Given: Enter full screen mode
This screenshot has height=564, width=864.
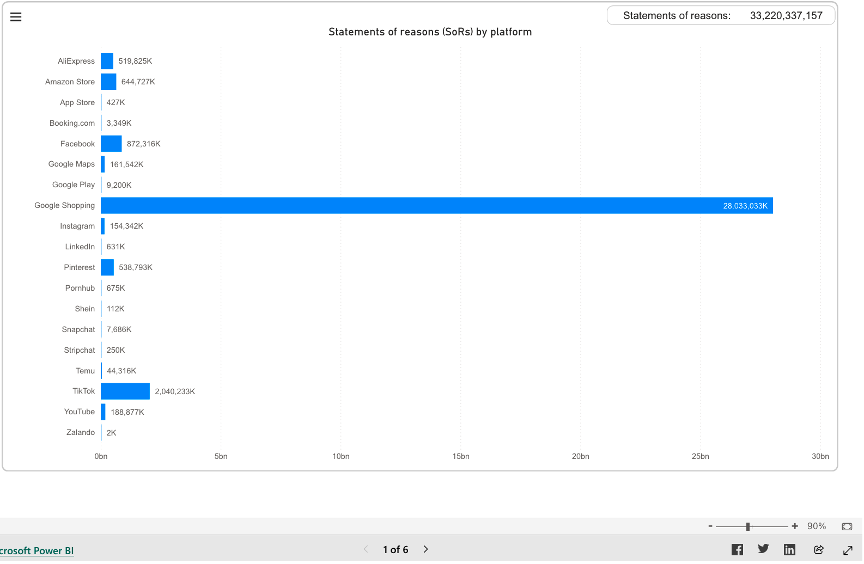Looking at the screenshot, I should 846,549.
